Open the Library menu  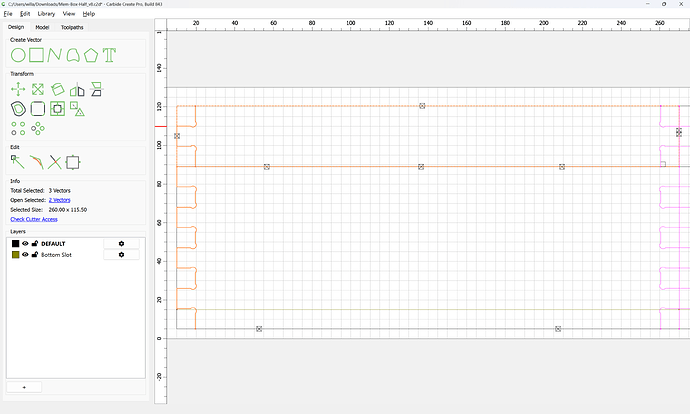click(x=46, y=14)
